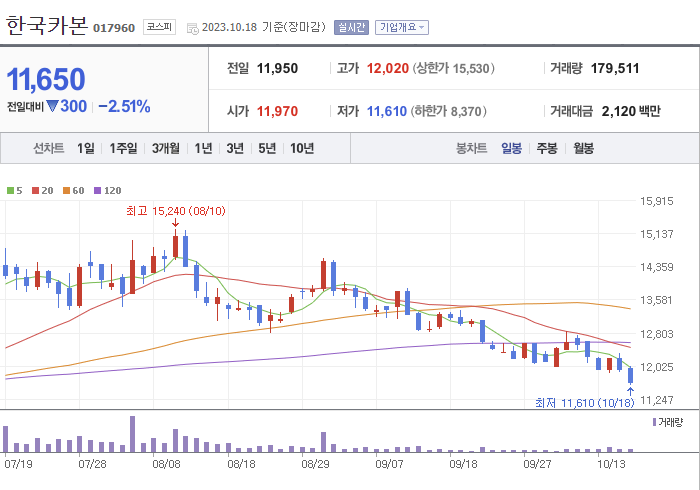Click the green 5-day moving average swatch
The image size is (700, 490).
[10, 191]
